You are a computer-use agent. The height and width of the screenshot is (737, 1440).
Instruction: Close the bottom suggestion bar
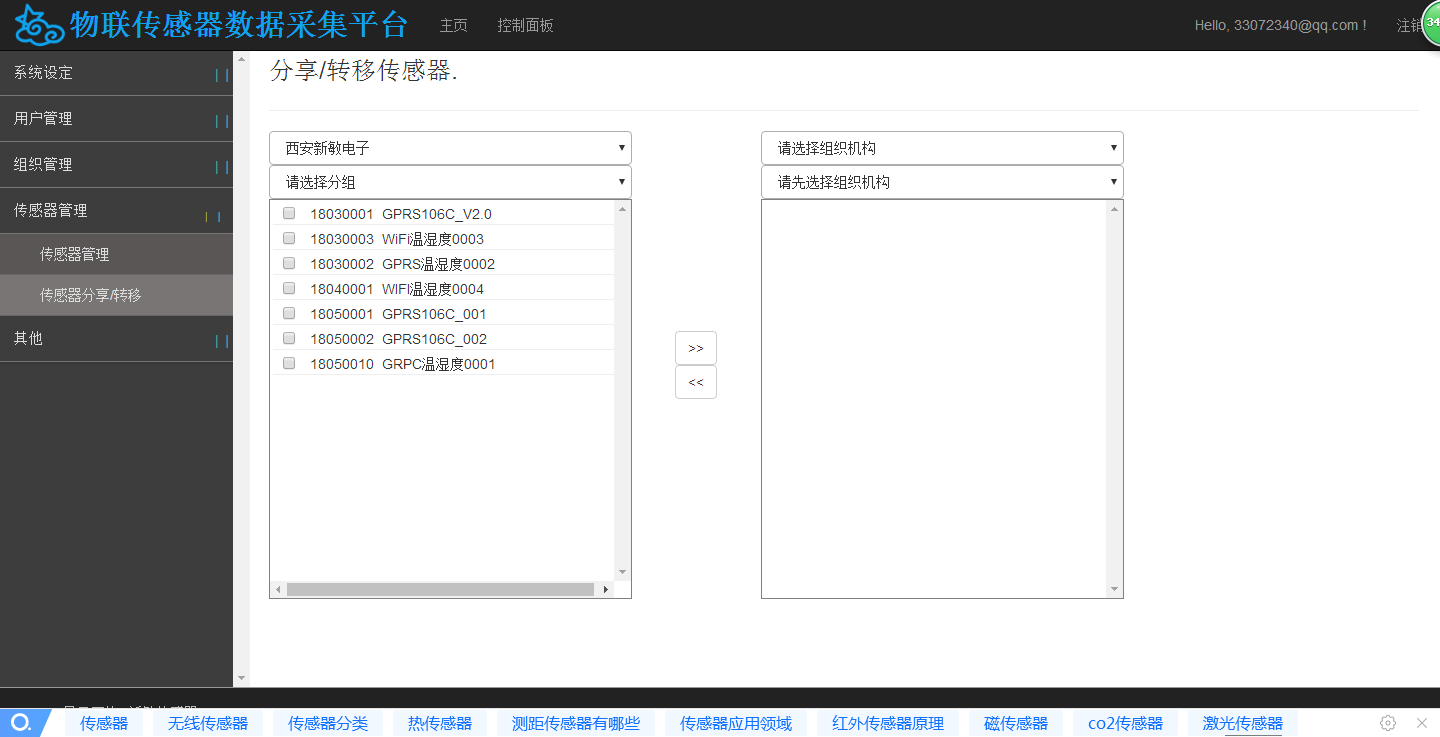click(1422, 723)
